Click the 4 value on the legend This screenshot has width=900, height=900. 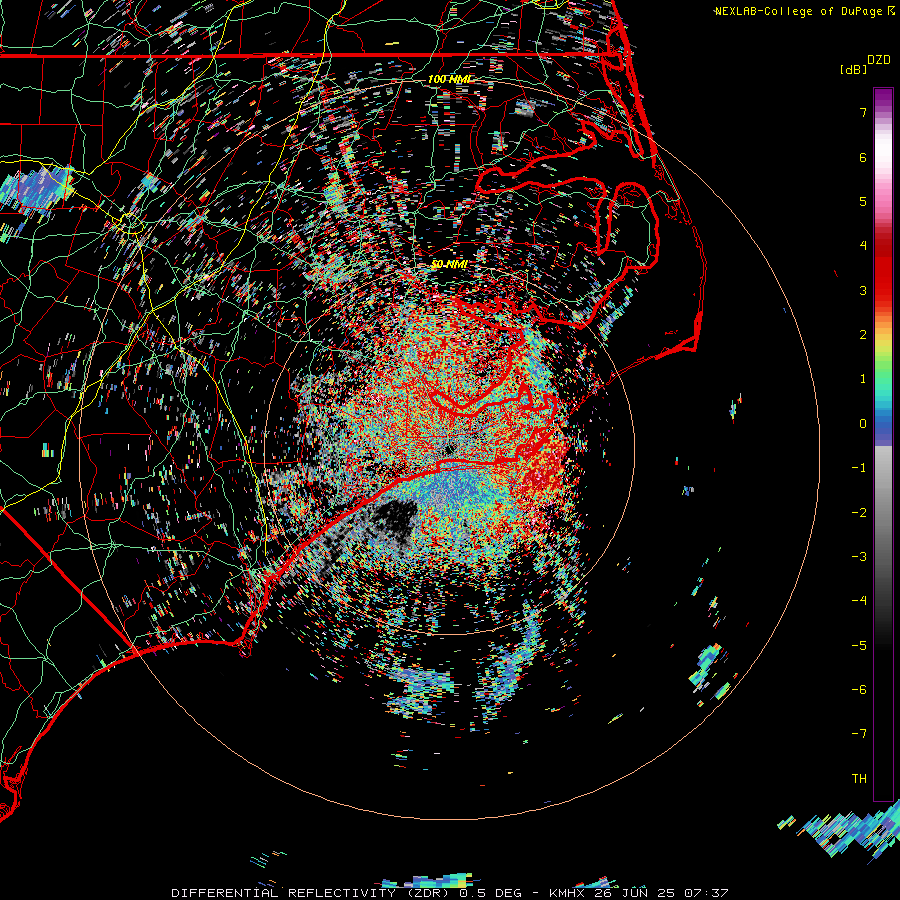click(x=863, y=246)
